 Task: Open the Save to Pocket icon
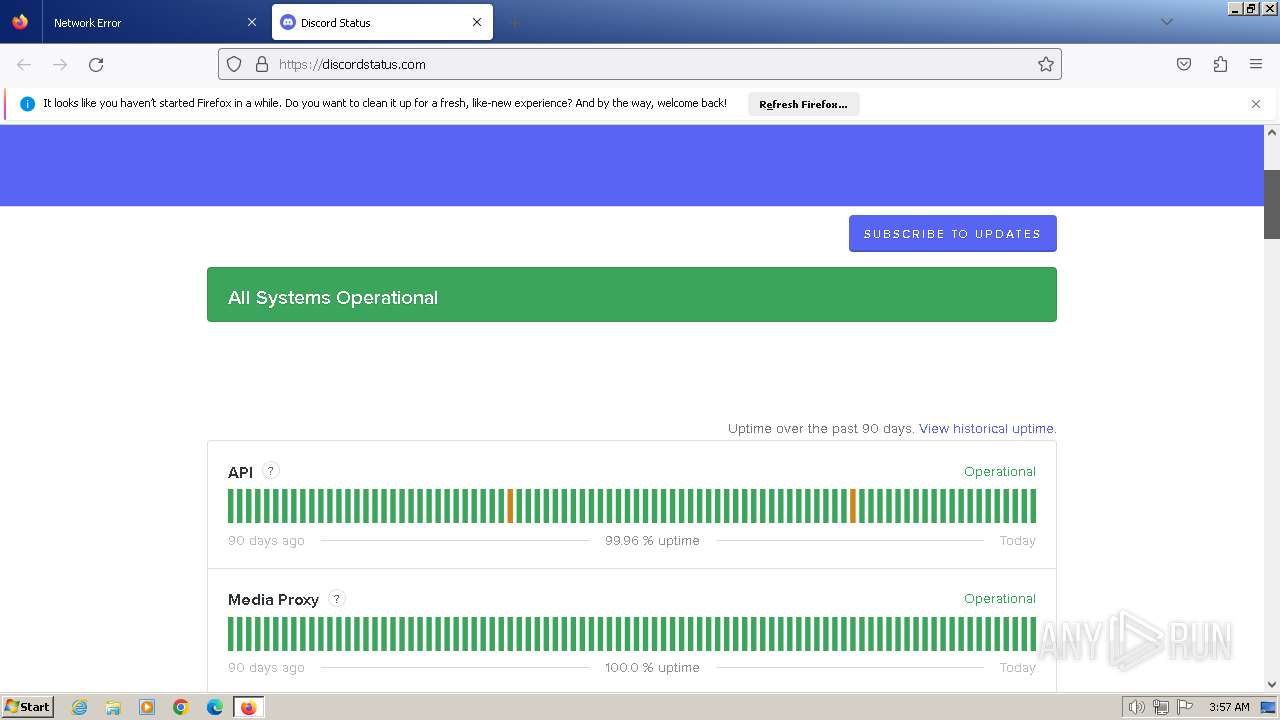[1184, 64]
